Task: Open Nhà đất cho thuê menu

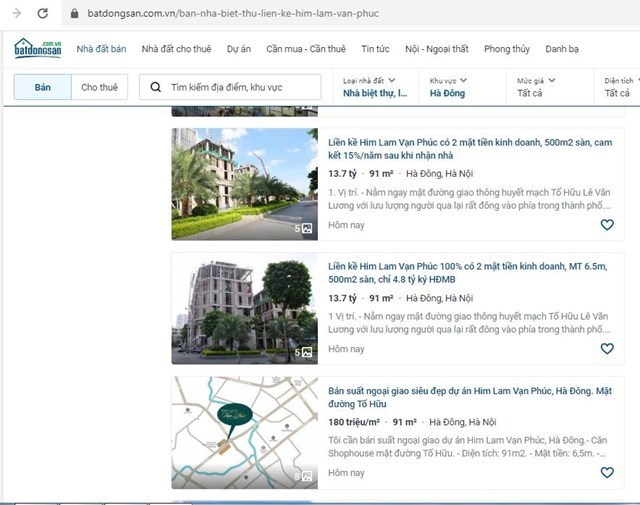Action: [176, 49]
